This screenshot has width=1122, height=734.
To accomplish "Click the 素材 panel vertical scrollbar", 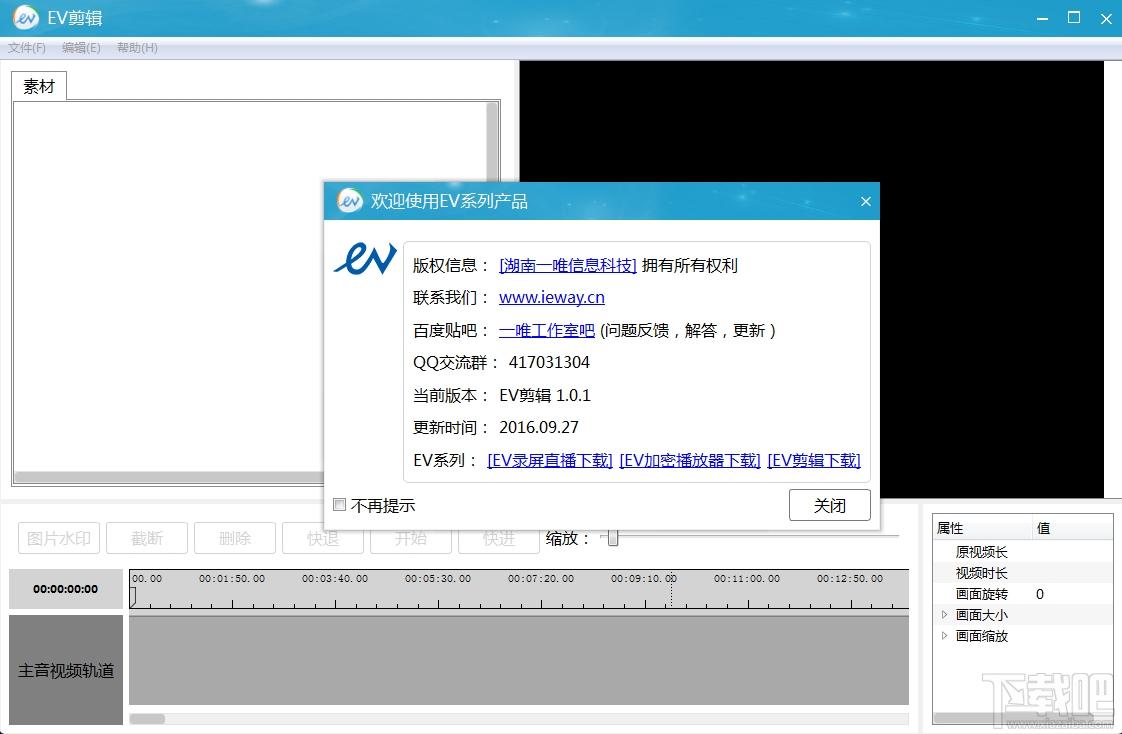I will pos(492,142).
